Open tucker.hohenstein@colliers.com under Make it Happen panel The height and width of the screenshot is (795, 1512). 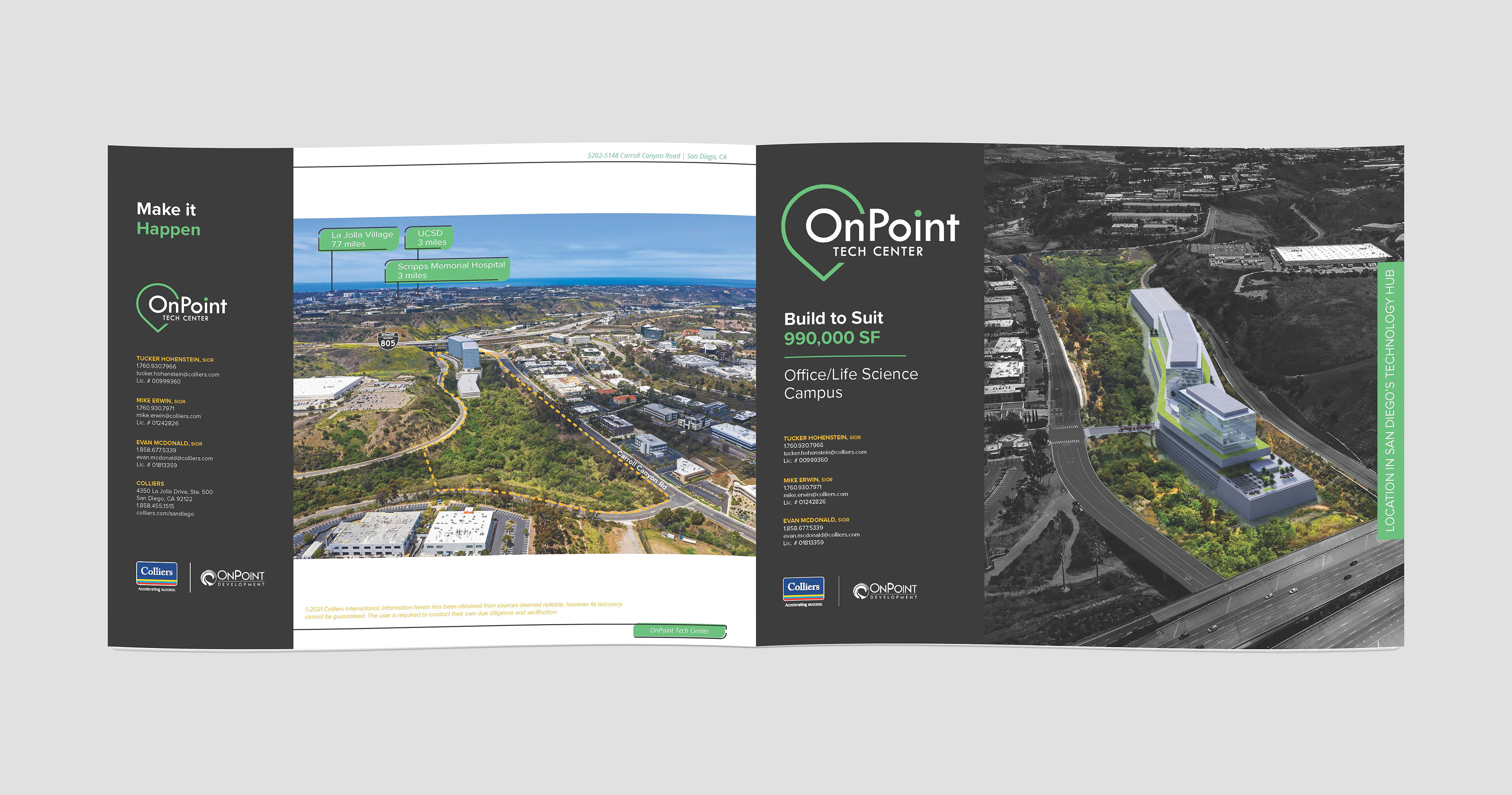[178, 374]
